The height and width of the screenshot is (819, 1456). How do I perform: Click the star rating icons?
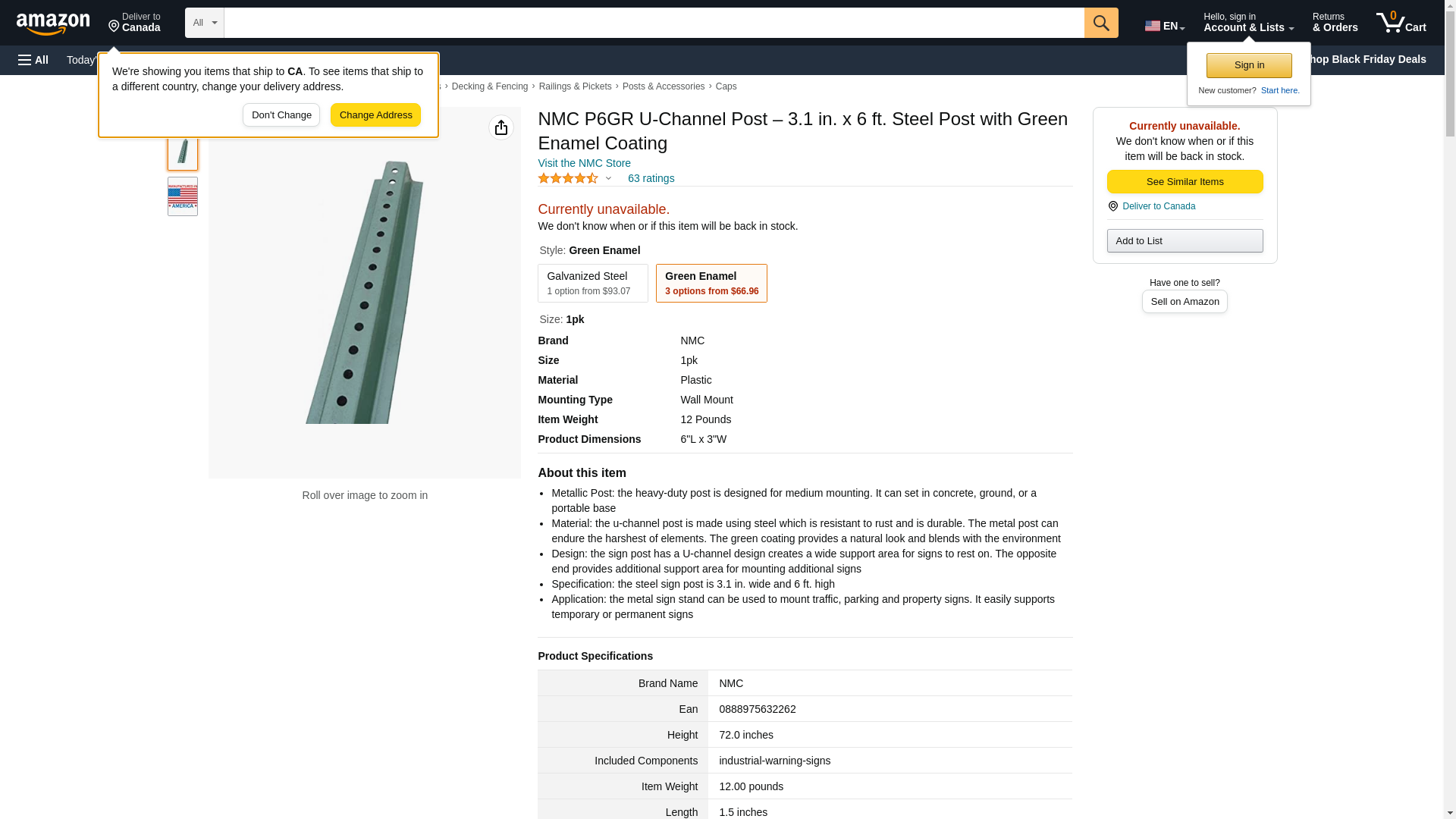coord(568,178)
